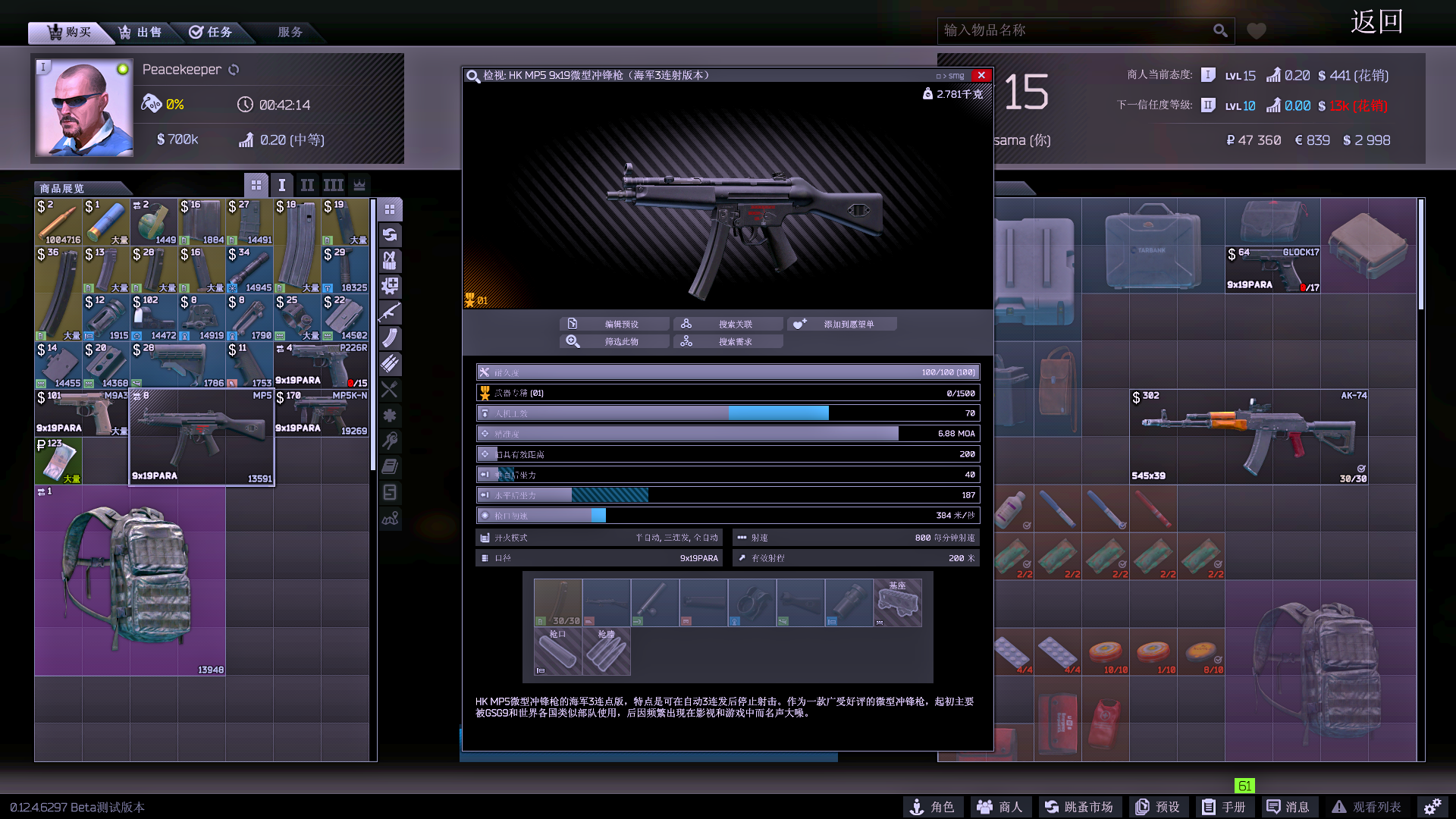Switch to the 购买 tab
The image size is (1456, 819).
(x=69, y=32)
